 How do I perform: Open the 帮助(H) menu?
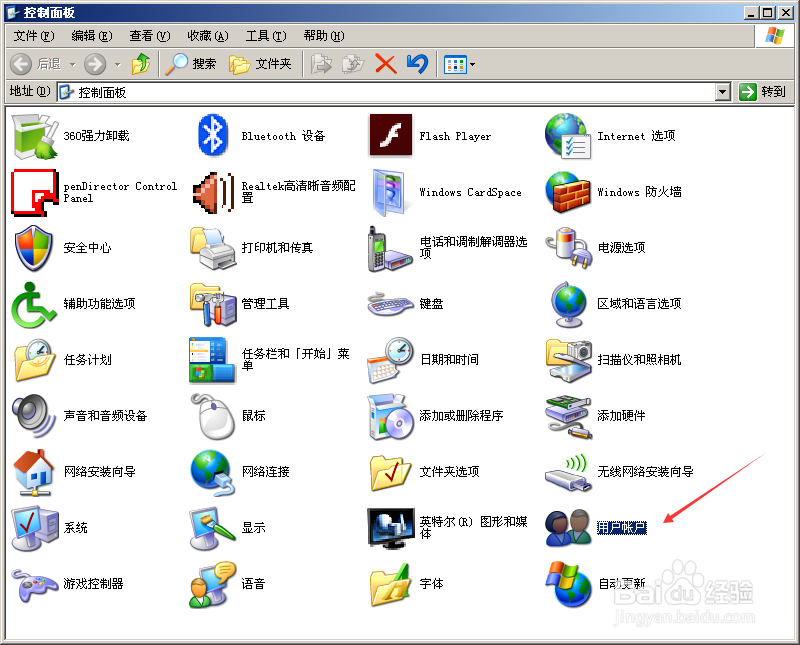coord(324,36)
